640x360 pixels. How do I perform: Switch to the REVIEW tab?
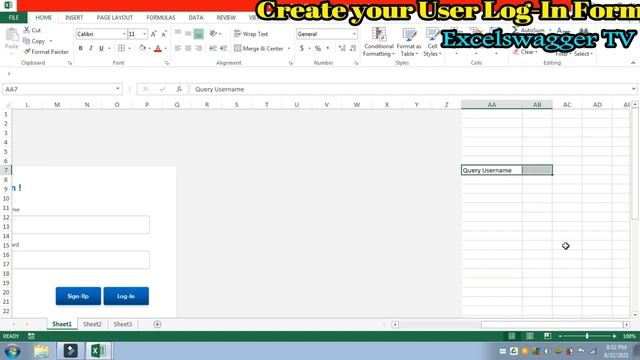(x=226, y=18)
